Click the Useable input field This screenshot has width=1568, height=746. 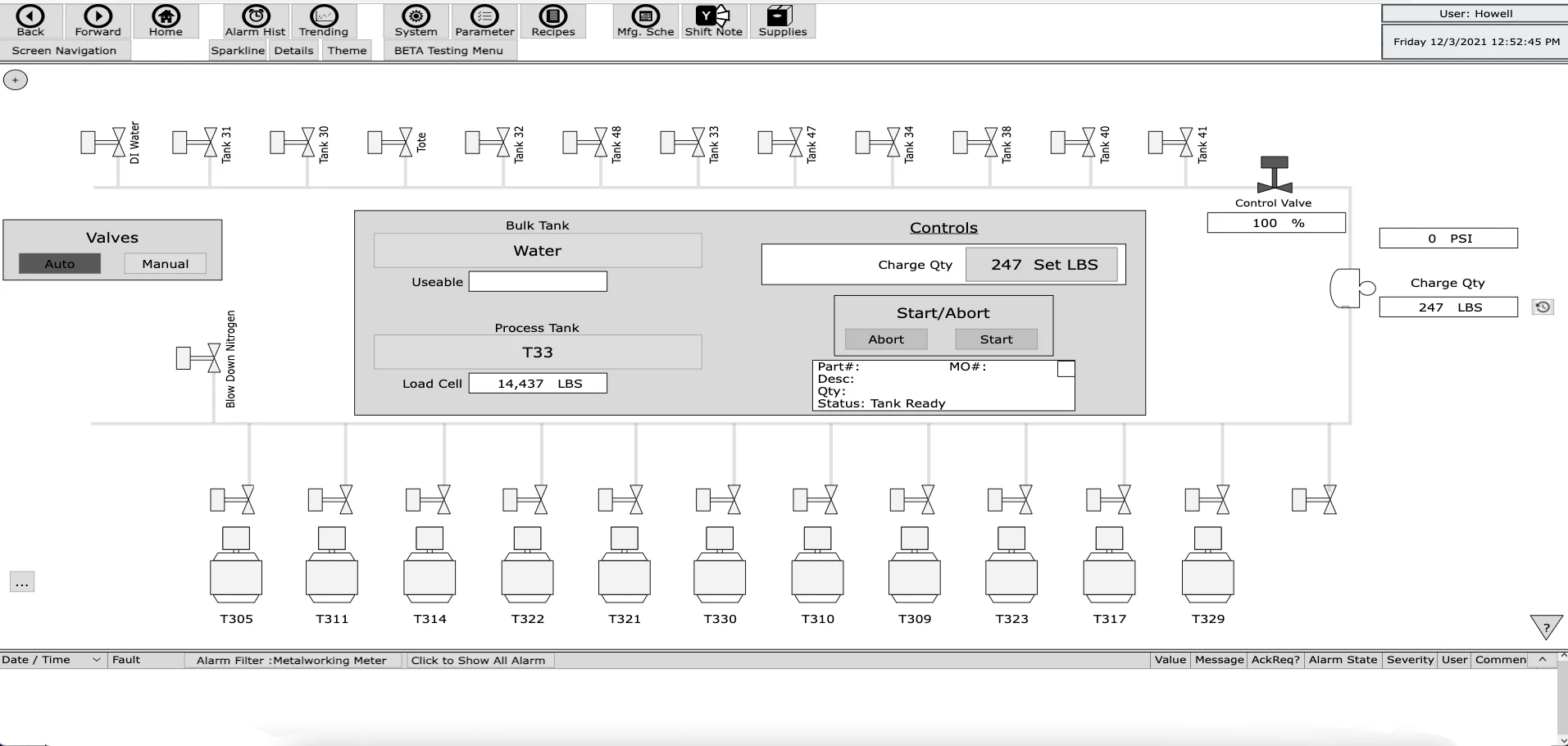point(538,282)
